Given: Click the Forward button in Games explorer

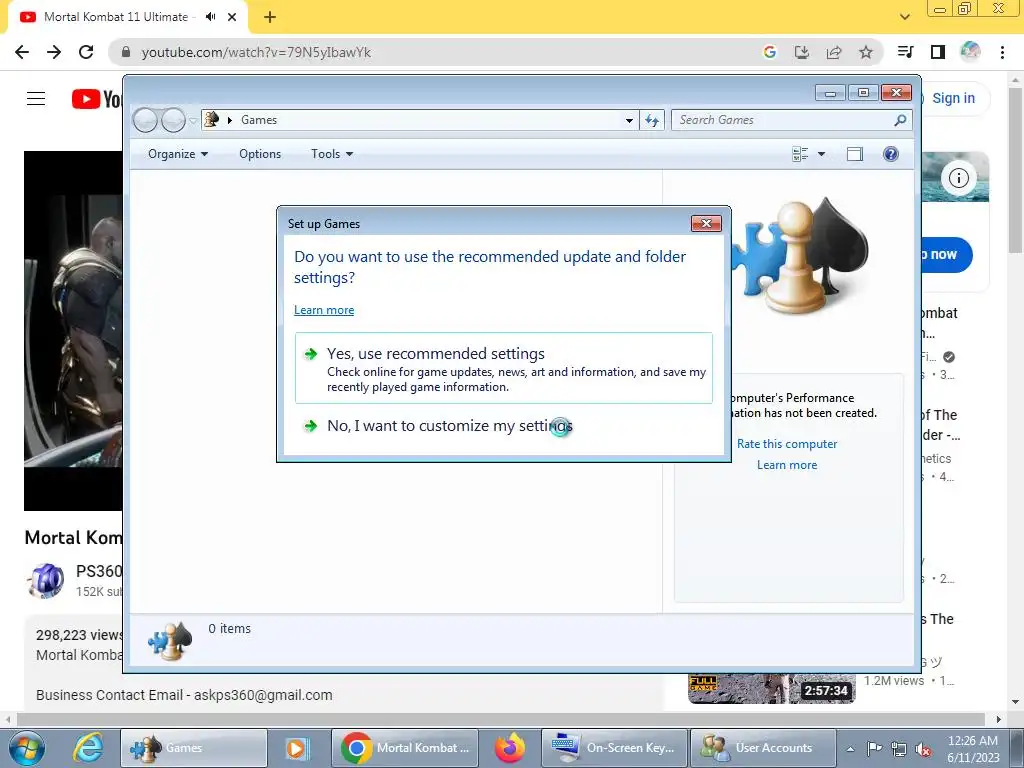Looking at the screenshot, I should [x=173, y=120].
